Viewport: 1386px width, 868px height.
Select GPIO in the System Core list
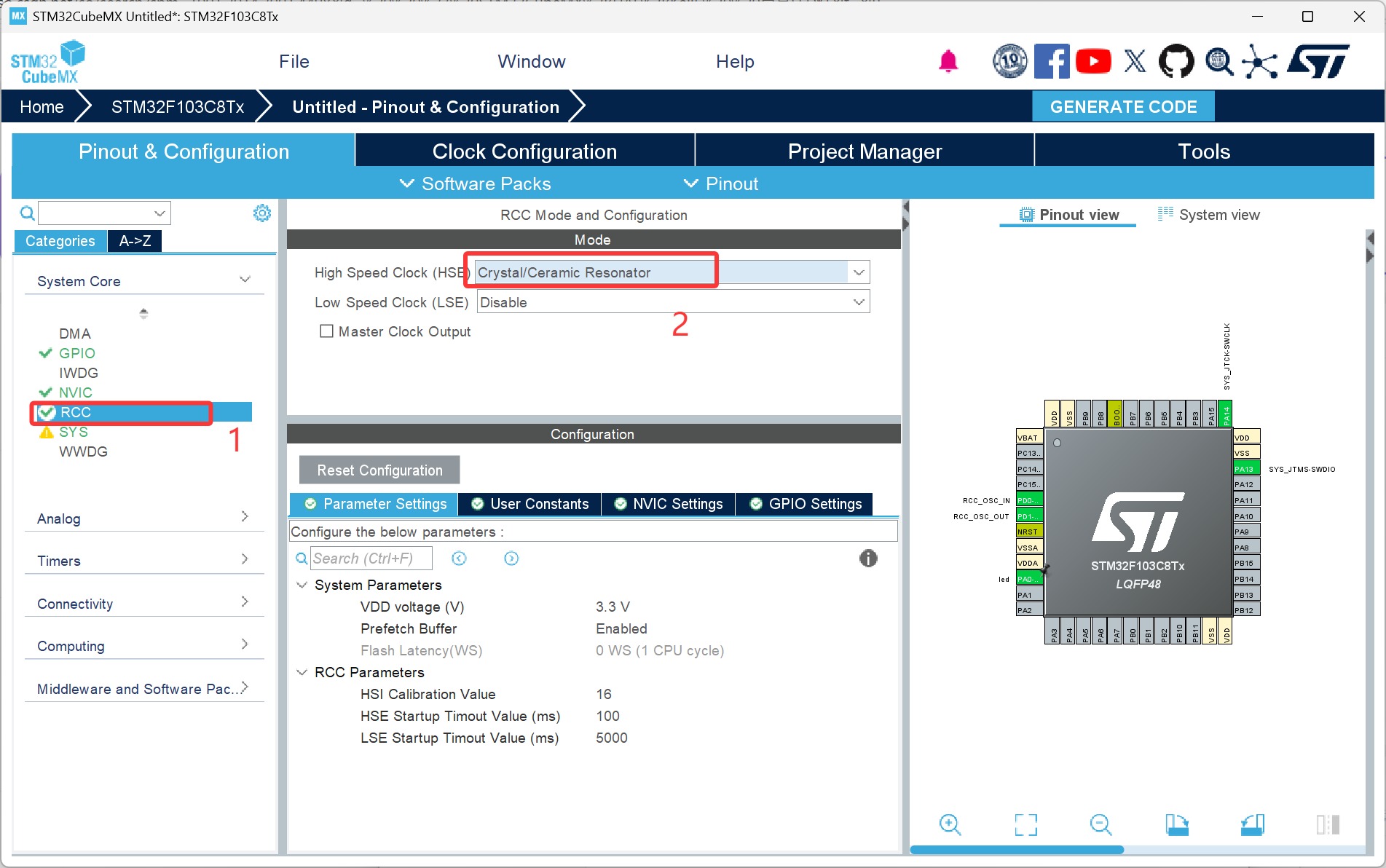coord(76,353)
